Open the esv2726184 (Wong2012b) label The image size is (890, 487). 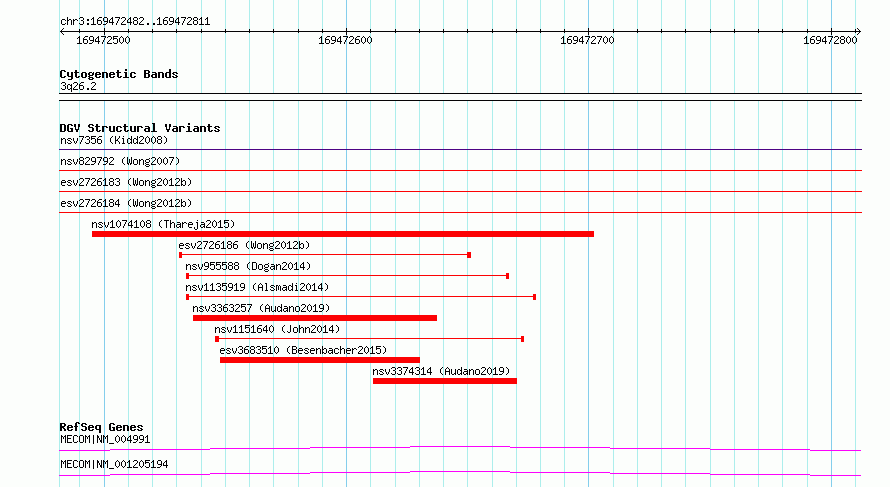126,203
